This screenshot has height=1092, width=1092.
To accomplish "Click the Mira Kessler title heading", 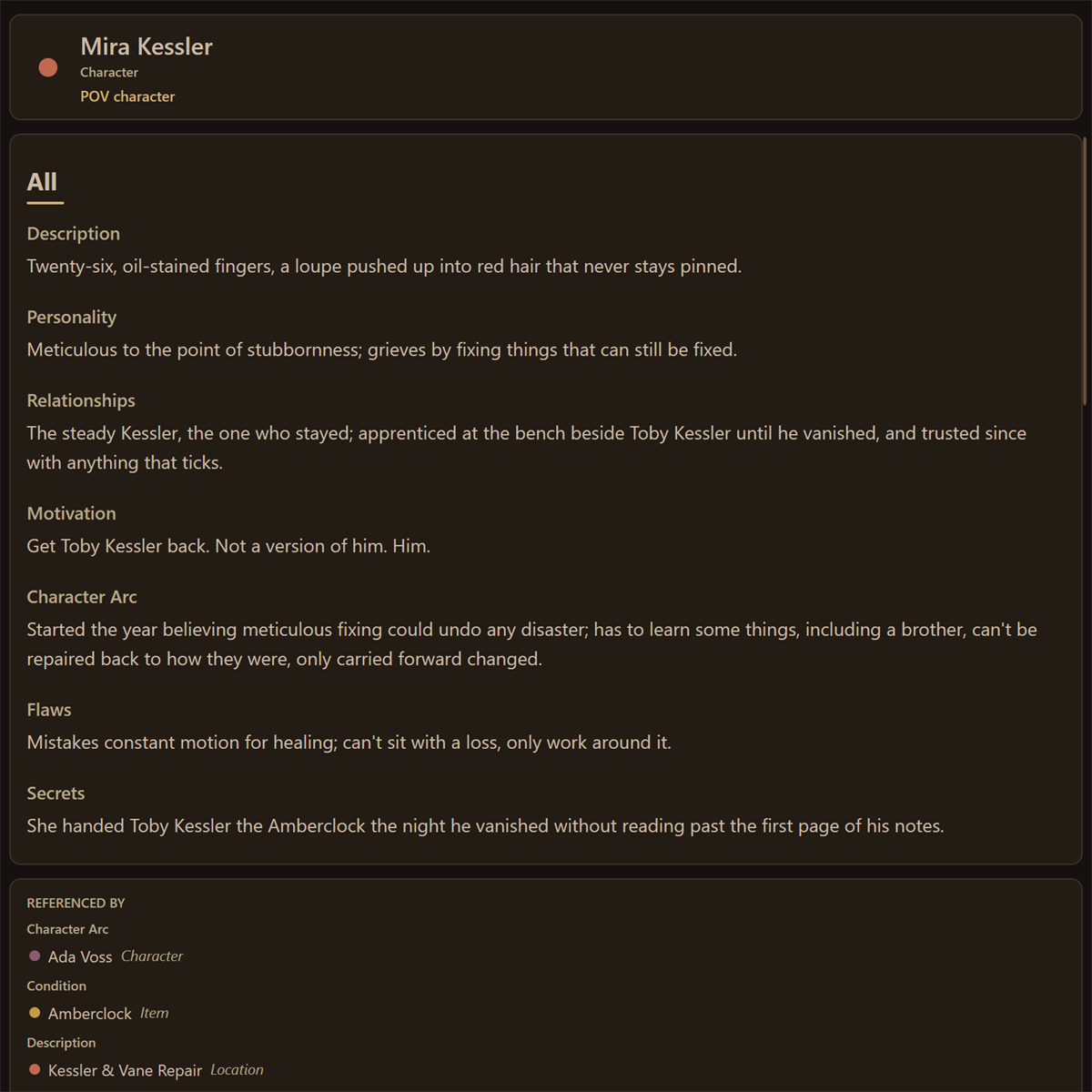I will 147,46.
